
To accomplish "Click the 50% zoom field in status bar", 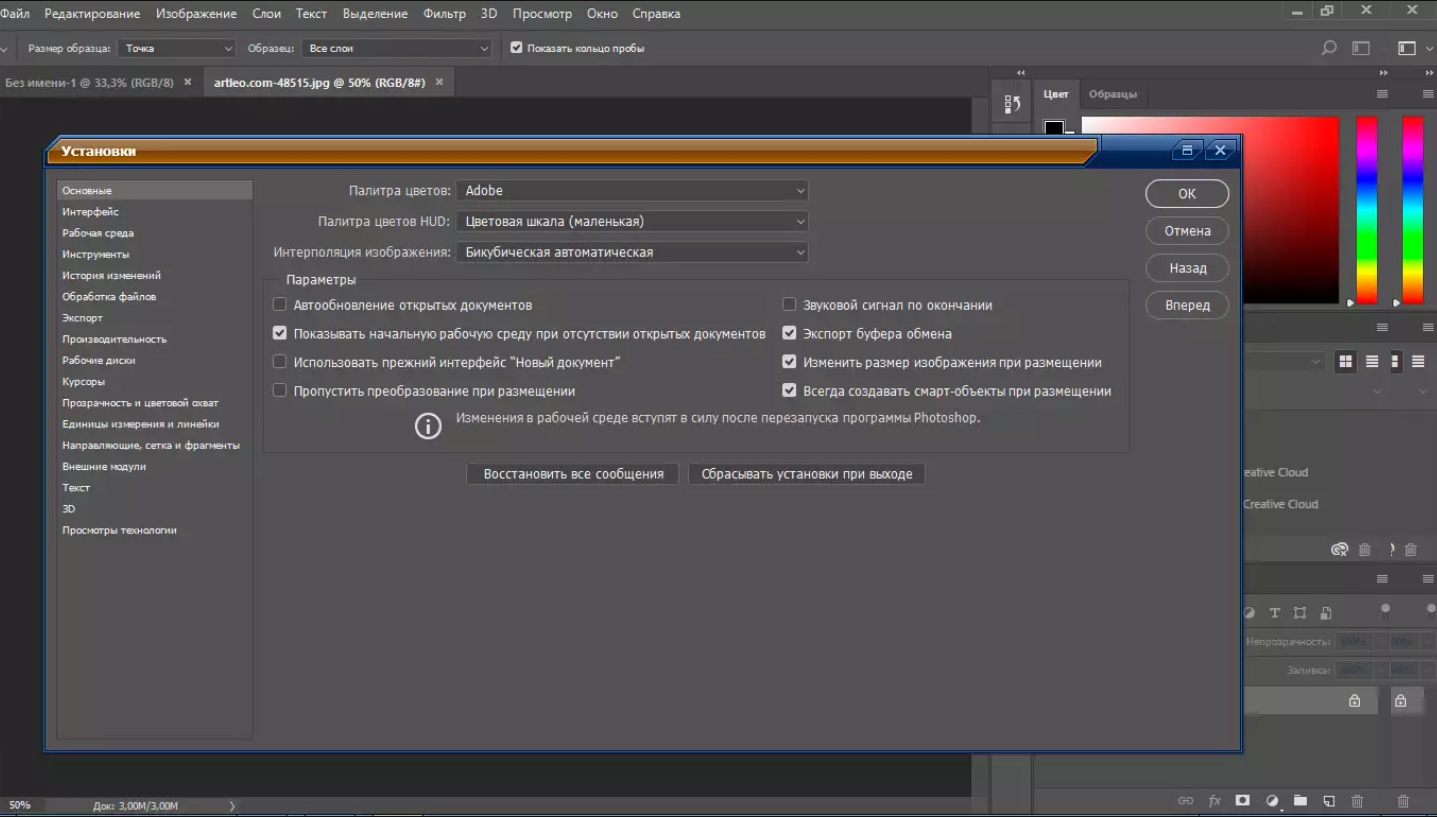I will tap(20, 805).
